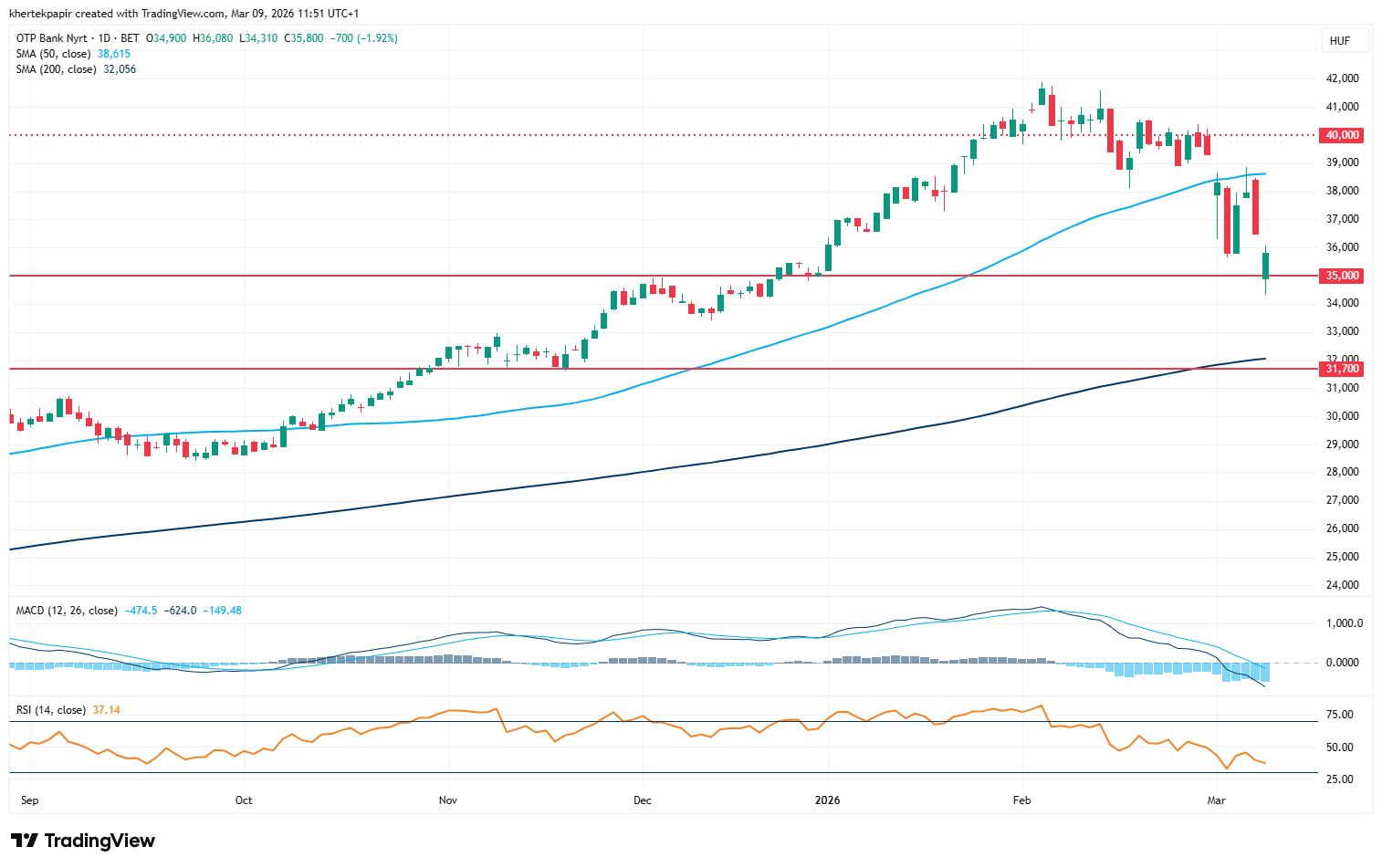Click the SMA 50 value 38,615
Screen dimensions: 1382x868
pos(114,54)
